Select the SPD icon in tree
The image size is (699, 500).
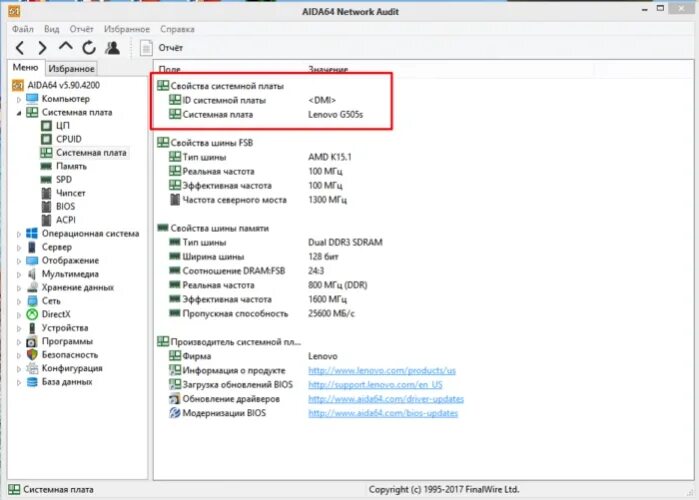46,180
